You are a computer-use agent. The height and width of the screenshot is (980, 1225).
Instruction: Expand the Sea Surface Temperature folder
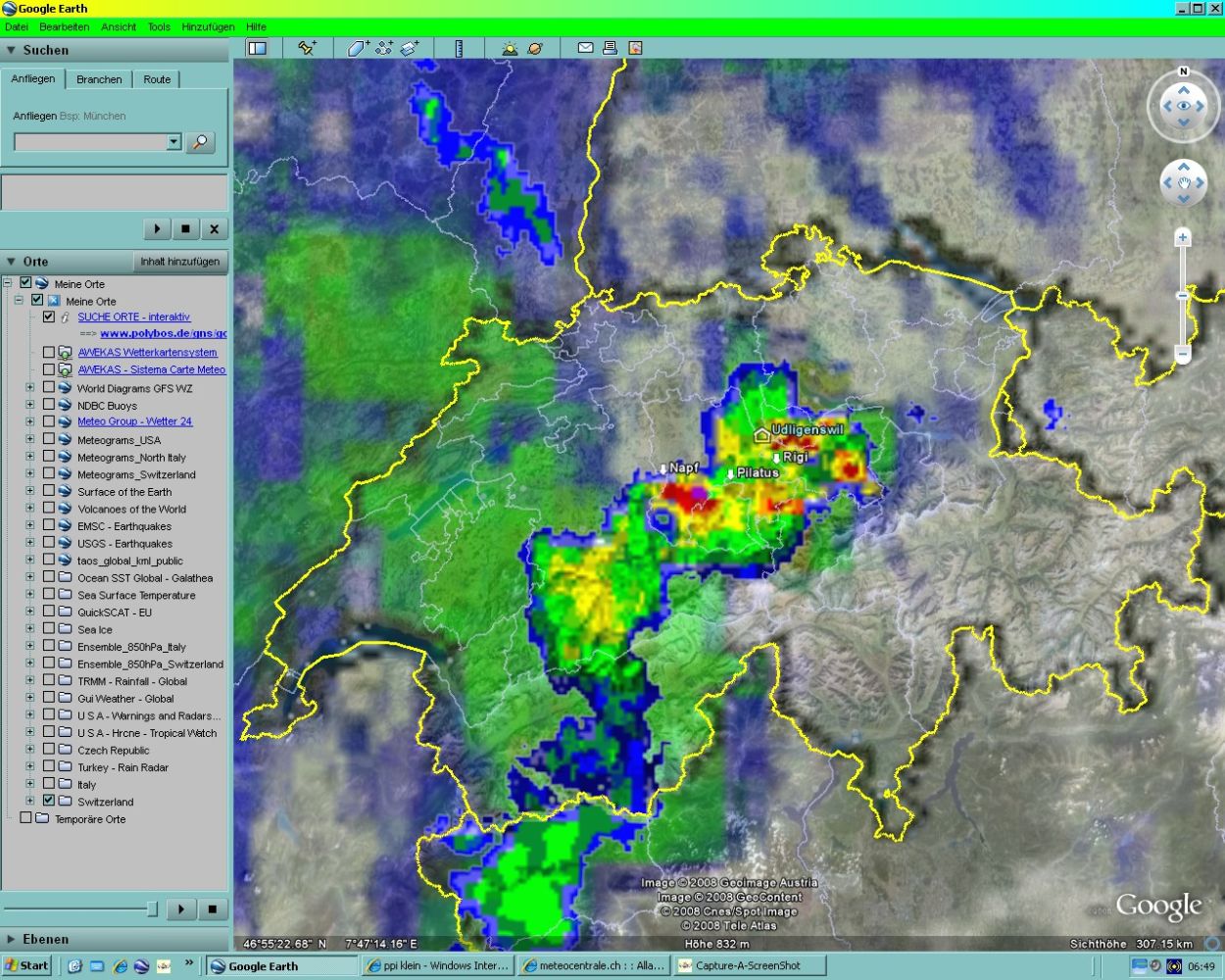coord(29,595)
